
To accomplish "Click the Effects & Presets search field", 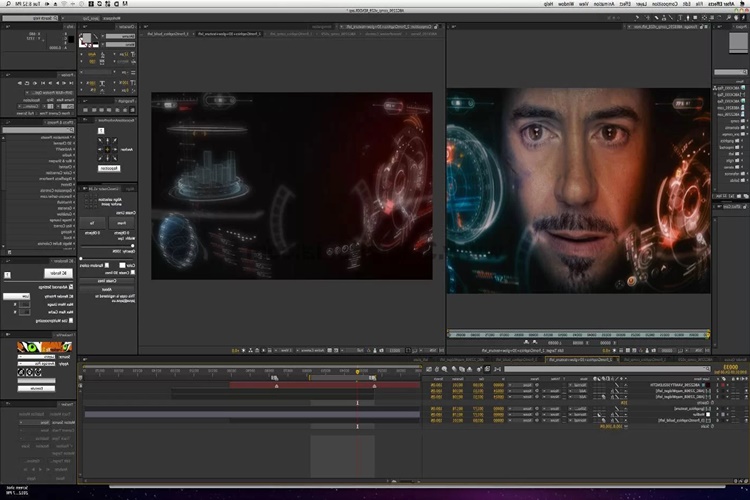I will click(x=38, y=130).
